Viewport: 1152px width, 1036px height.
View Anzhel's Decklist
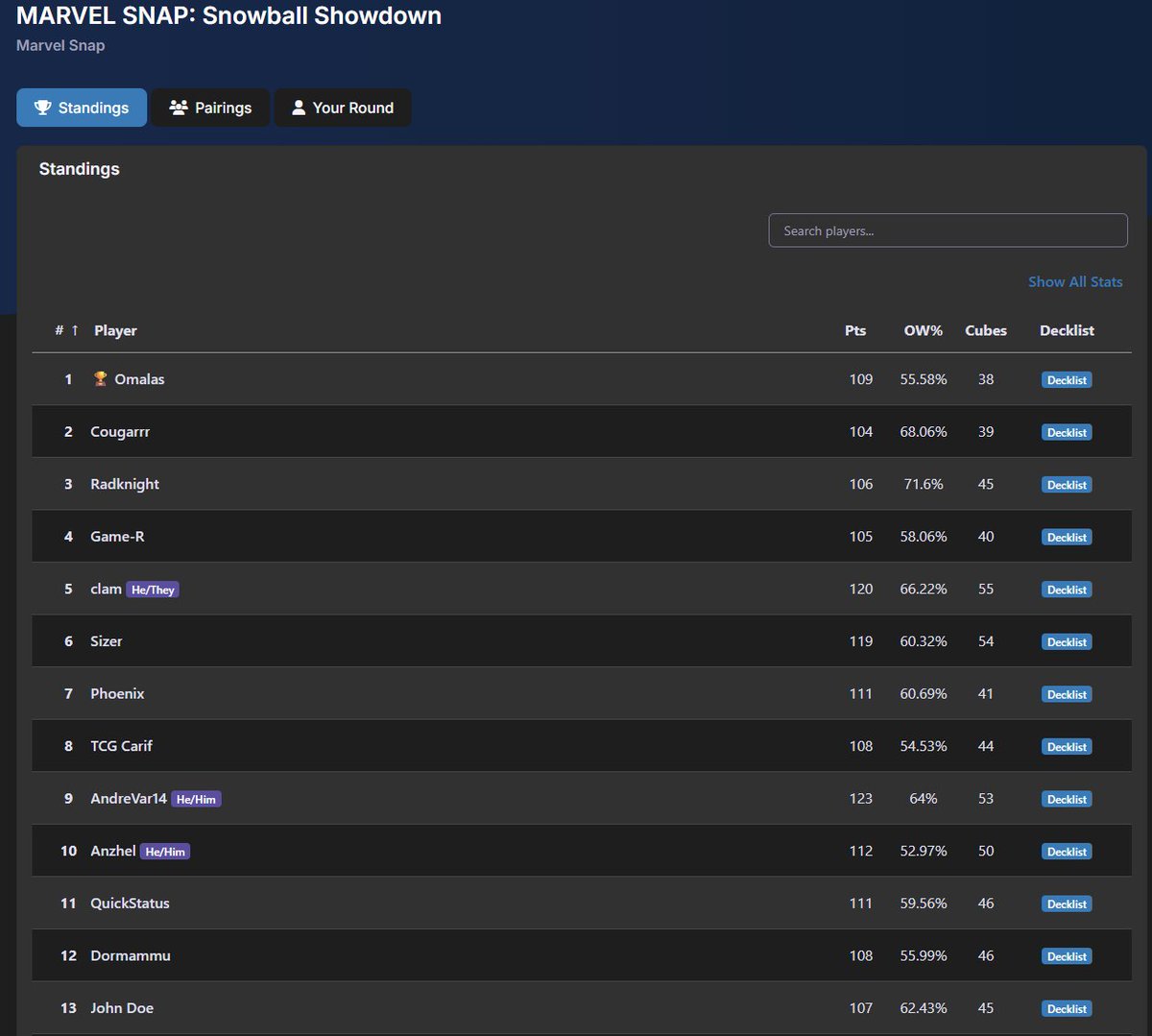click(x=1067, y=851)
